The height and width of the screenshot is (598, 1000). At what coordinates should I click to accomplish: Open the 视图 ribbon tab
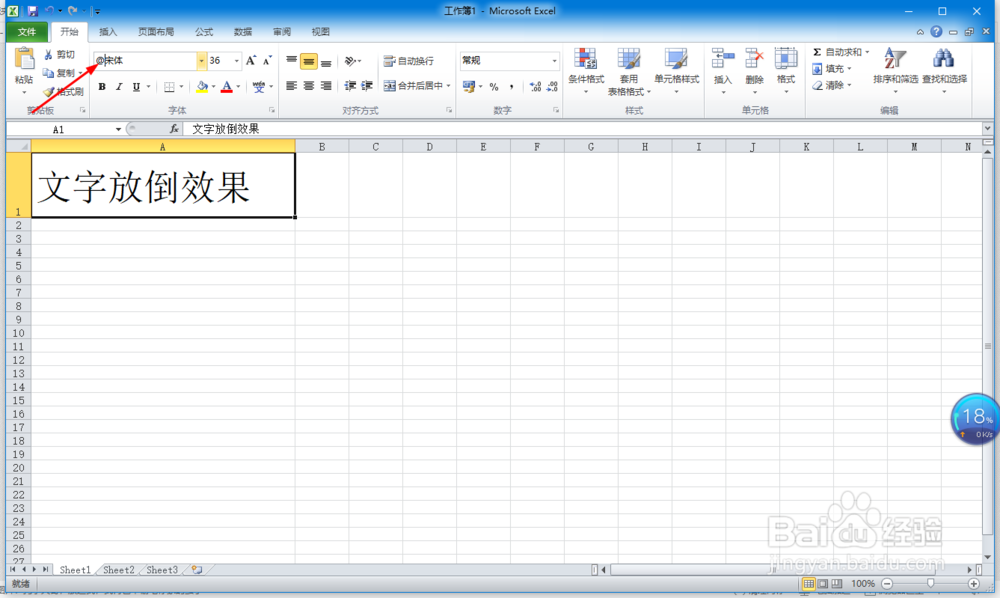(x=320, y=31)
